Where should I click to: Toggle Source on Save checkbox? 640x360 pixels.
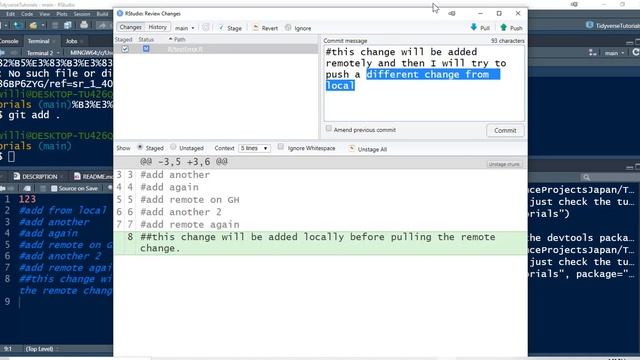point(54,188)
